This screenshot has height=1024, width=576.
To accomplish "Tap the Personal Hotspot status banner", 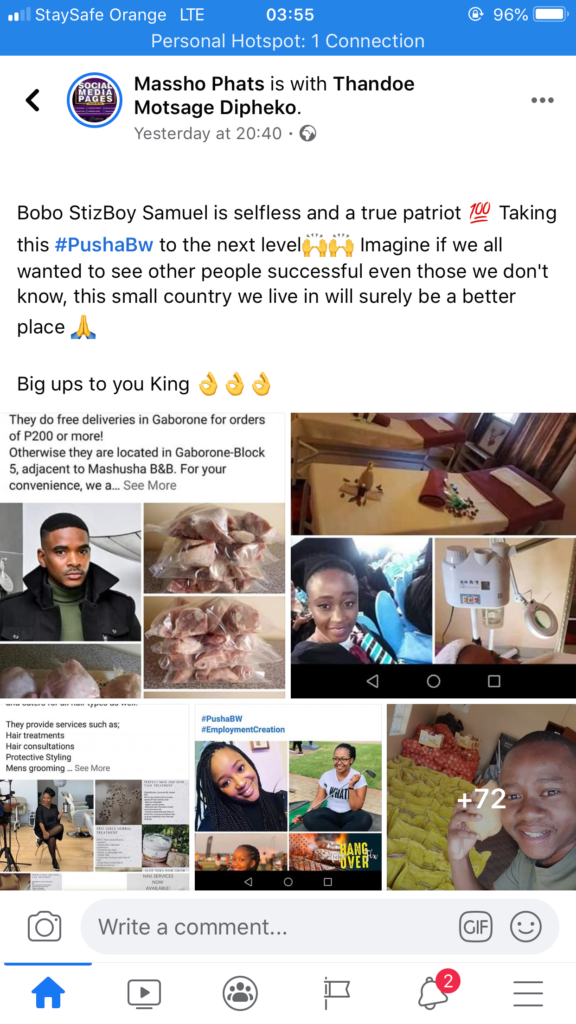I will (x=288, y=41).
